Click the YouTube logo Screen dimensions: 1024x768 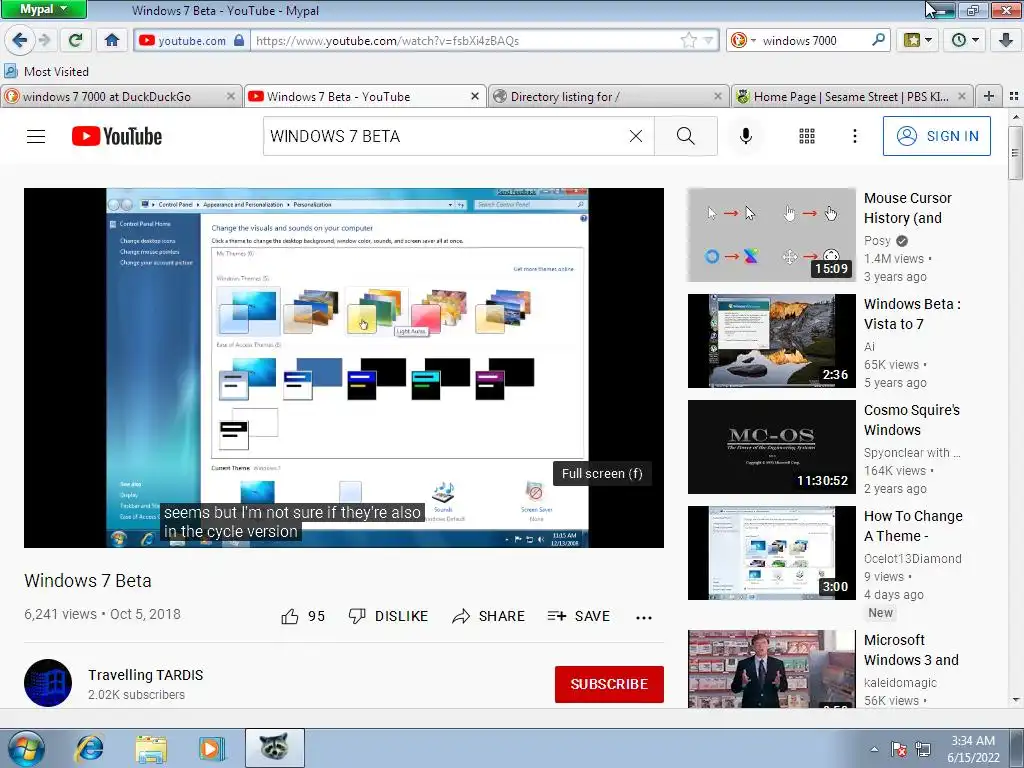point(117,136)
